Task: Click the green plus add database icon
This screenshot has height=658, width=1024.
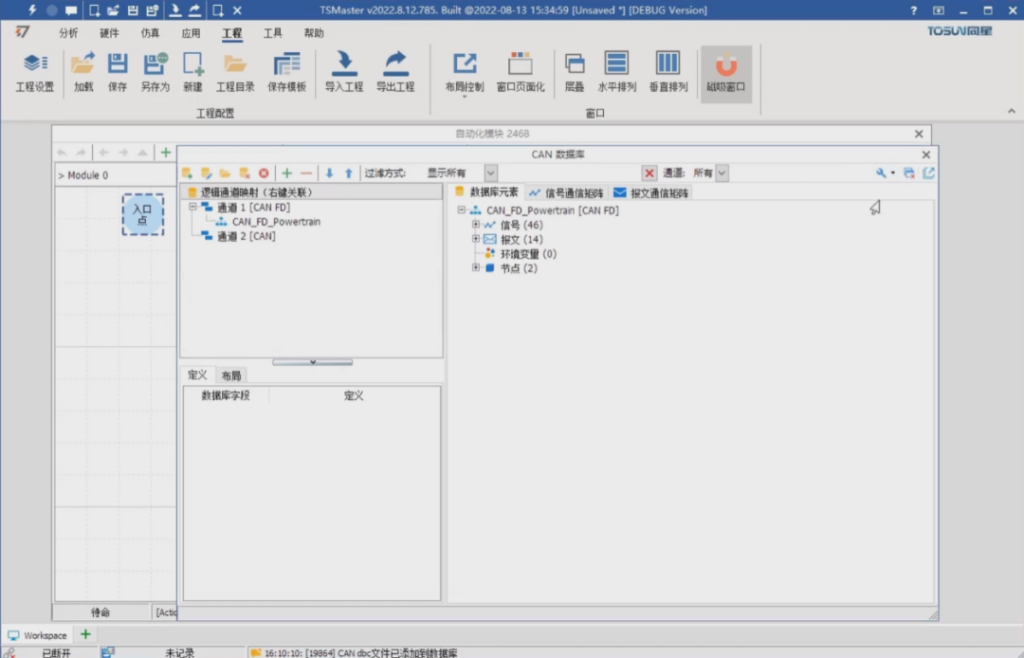Action: 287,173
